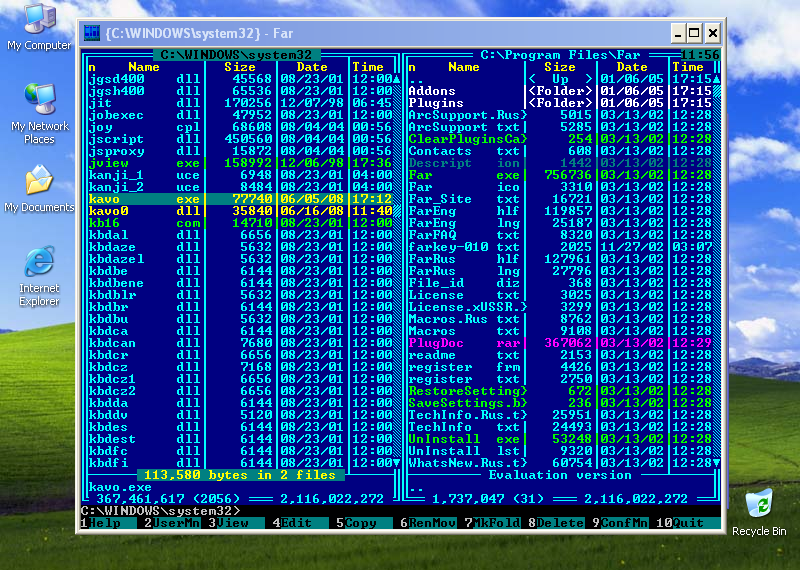Open My Network Places desktop icon
The image size is (800, 570).
(x=39, y=114)
